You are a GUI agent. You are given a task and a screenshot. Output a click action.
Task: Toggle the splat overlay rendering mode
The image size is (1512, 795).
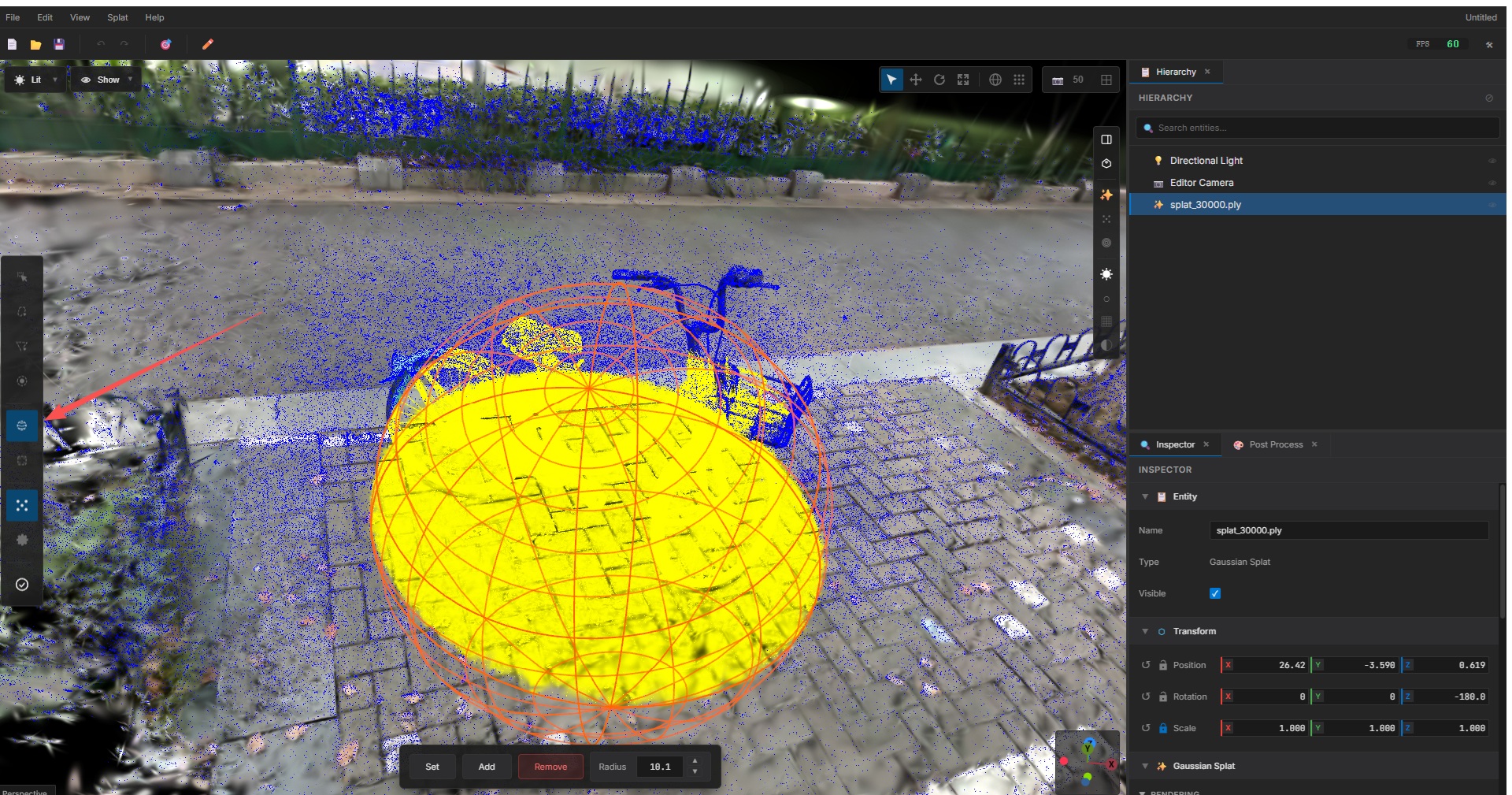click(x=1106, y=195)
